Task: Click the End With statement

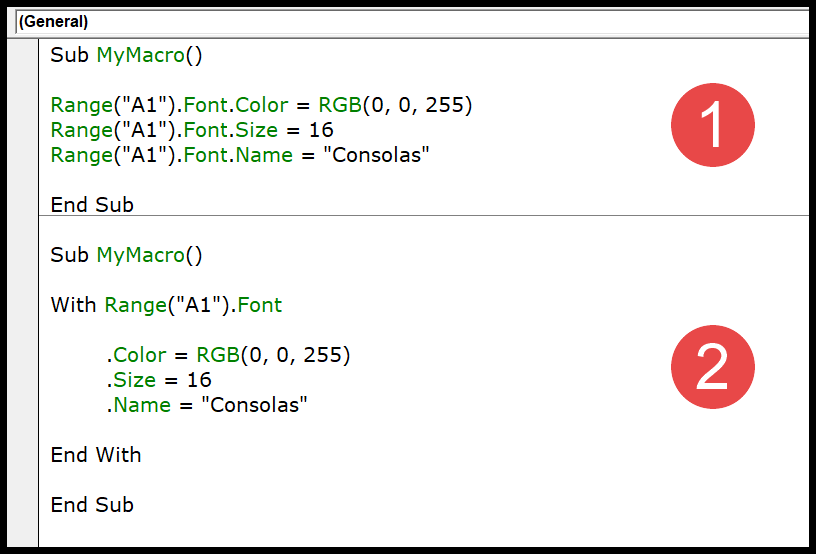Action: click(x=96, y=455)
